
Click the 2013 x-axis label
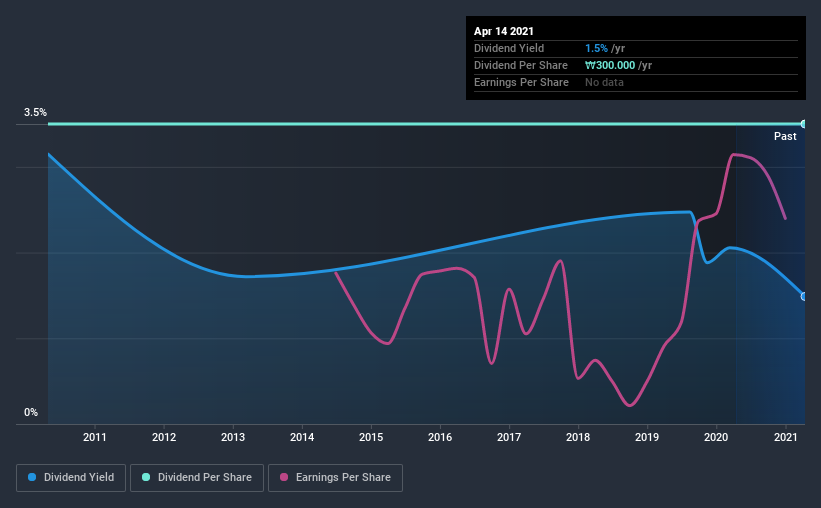(x=233, y=437)
